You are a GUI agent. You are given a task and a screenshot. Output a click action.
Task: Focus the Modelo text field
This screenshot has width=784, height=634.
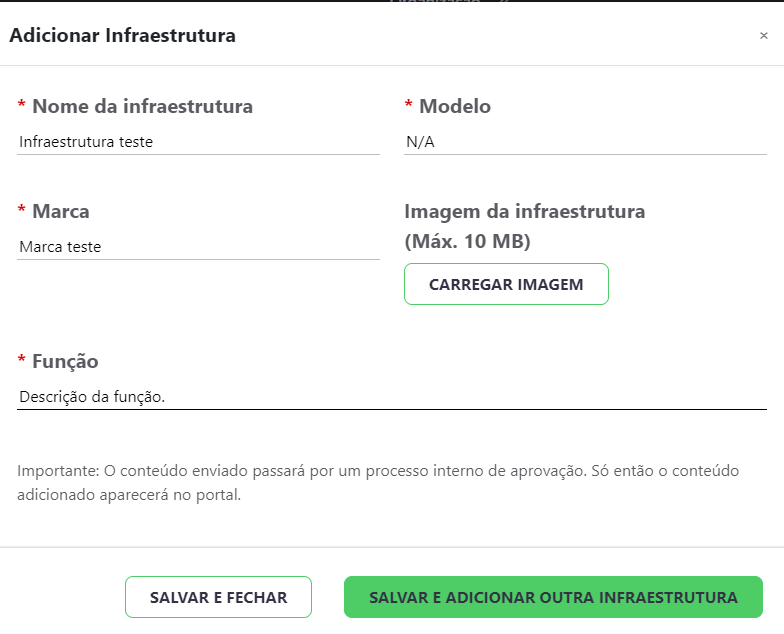pos(585,142)
